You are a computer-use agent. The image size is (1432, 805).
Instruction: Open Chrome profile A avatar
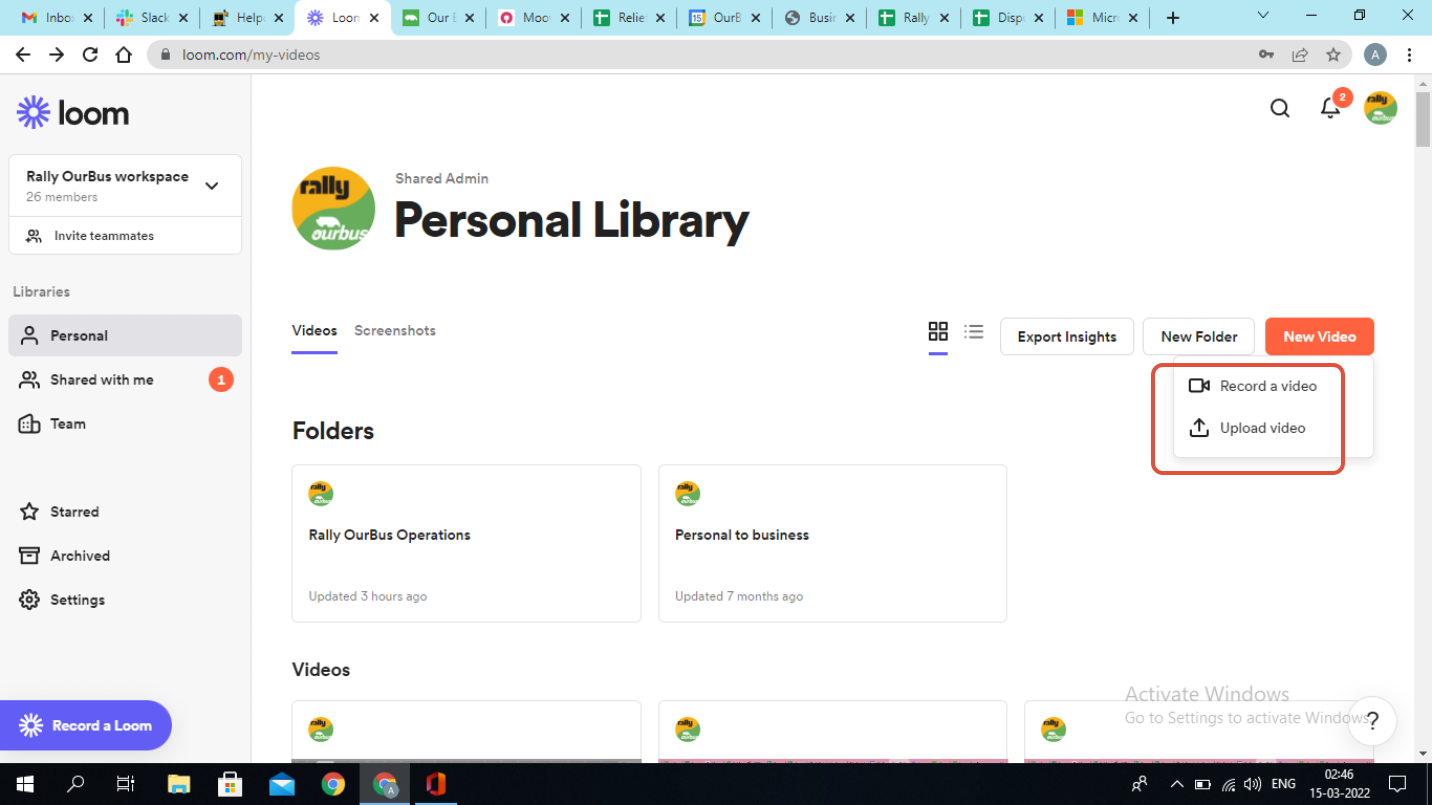point(1375,55)
